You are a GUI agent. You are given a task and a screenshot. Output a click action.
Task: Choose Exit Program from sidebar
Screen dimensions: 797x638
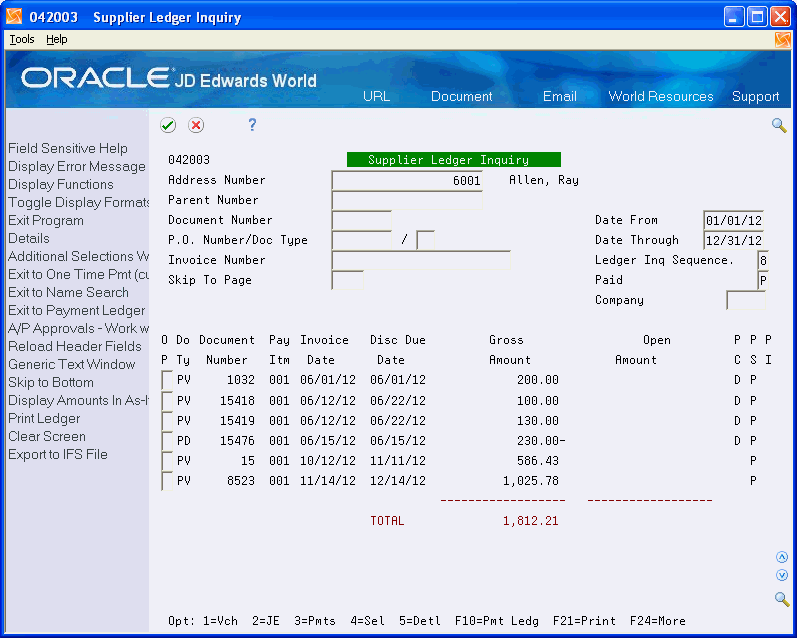click(46, 220)
